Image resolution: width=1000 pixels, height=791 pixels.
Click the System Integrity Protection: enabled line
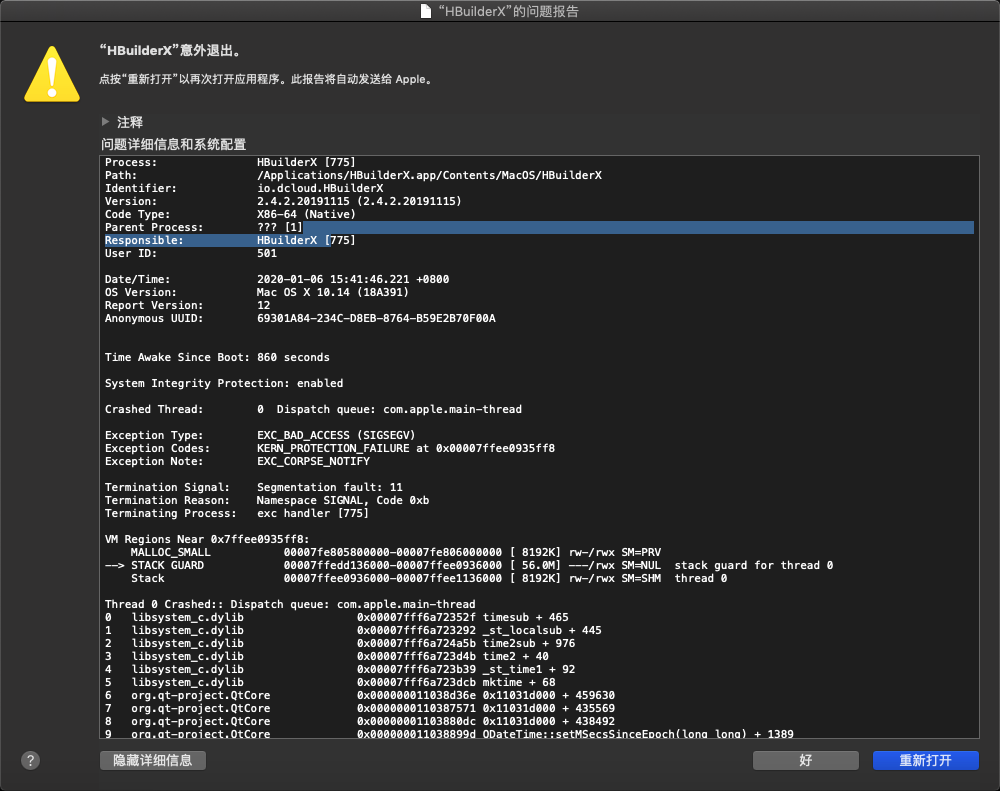point(224,383)
